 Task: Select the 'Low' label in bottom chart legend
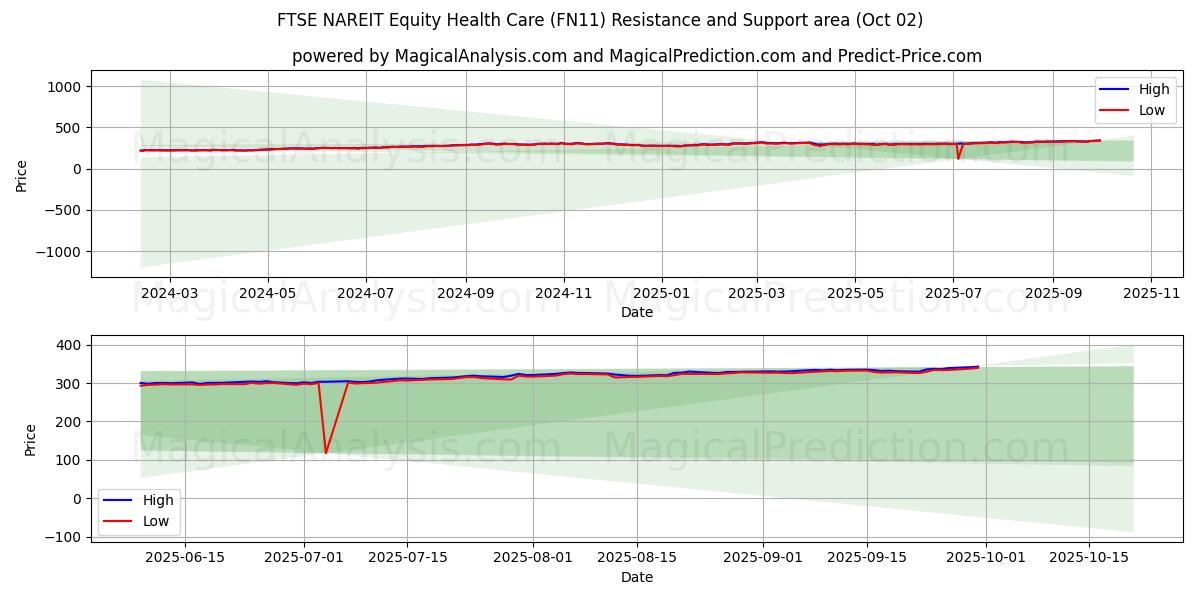154,521
